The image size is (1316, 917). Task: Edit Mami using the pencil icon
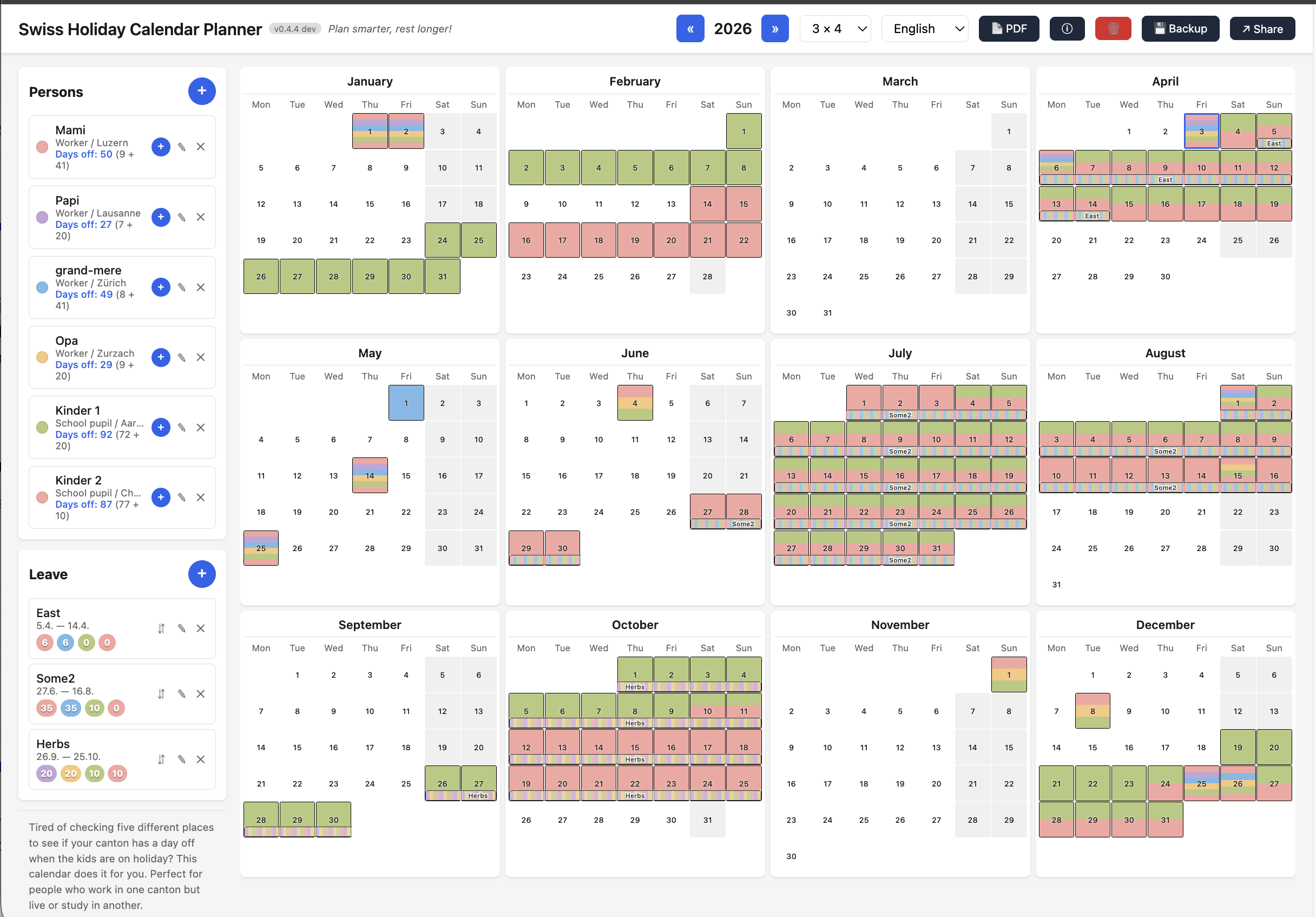click(182, 147)
